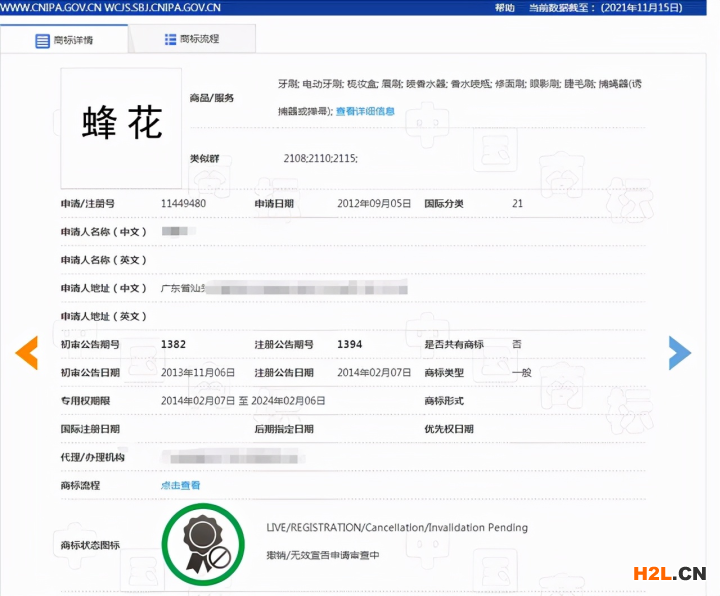This screenshot has width=720, height=596.
Task: Go to next trademark with blue arrow
Action: pyautogui.click(x=679, y=352)
